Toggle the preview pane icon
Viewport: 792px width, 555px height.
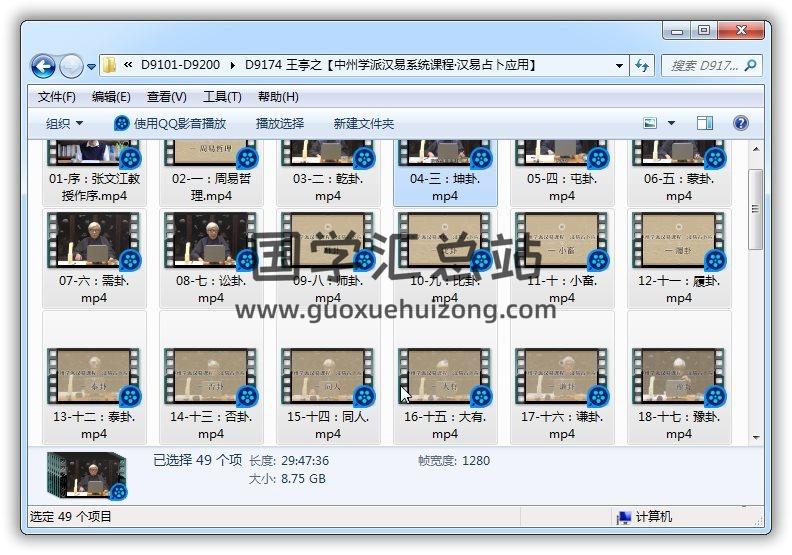[705, 123]
